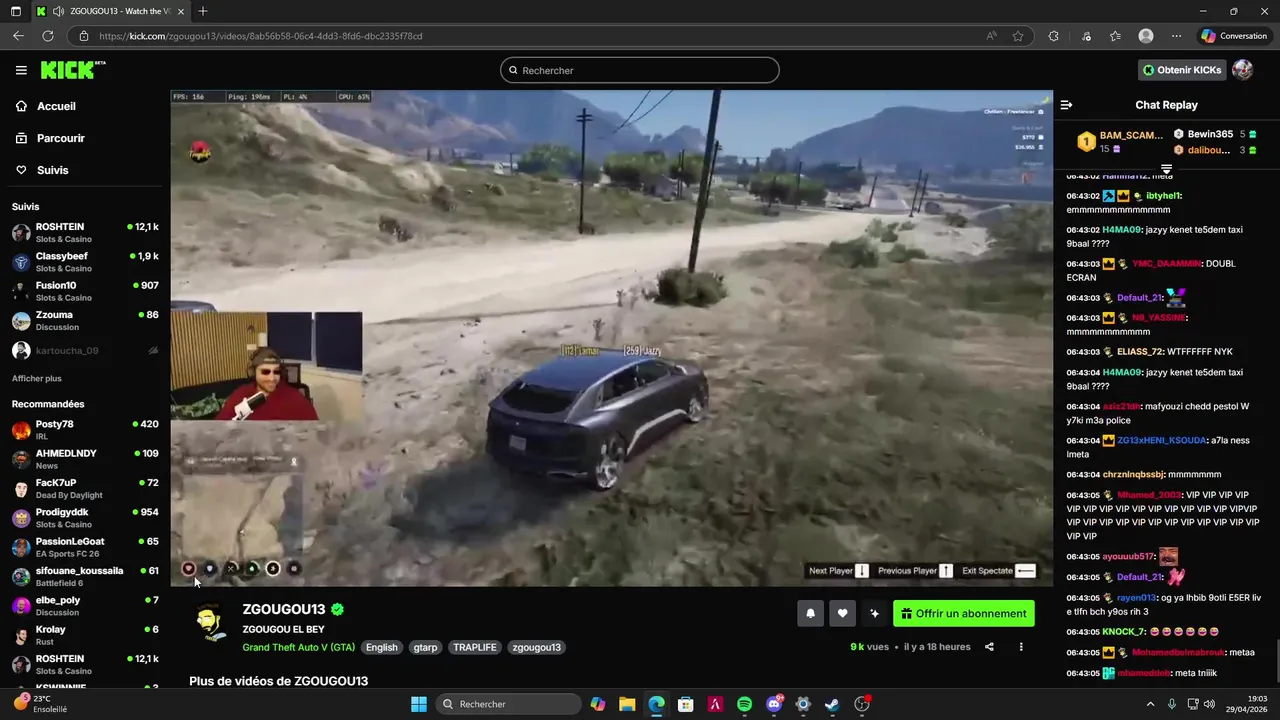1280x720 pixels.
Task: Open Spotify from the taskbar
Action: point(744,704)
